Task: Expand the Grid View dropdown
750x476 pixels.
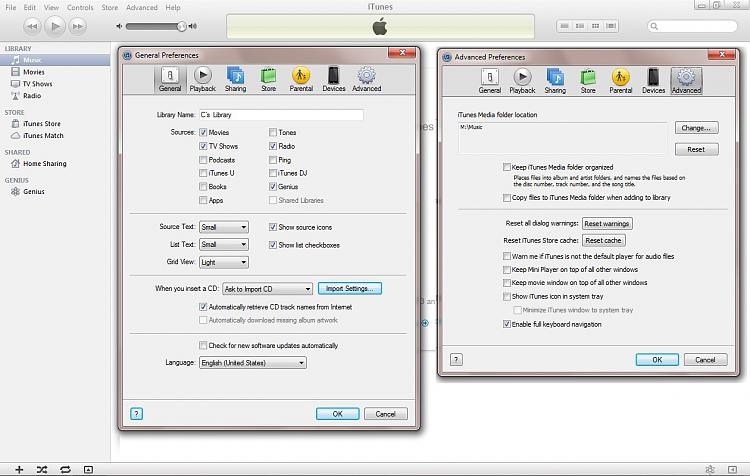Action: pyautogui.click(x=224, y=262)
